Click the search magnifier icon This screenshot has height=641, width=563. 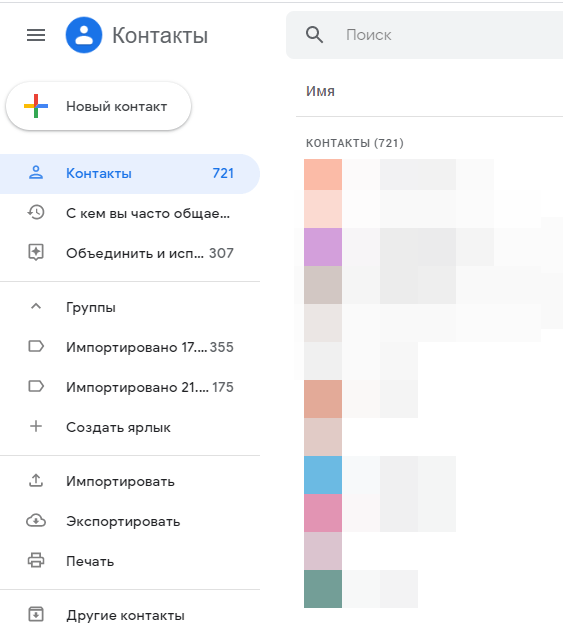pyautogui.click(x=314, y=35)
